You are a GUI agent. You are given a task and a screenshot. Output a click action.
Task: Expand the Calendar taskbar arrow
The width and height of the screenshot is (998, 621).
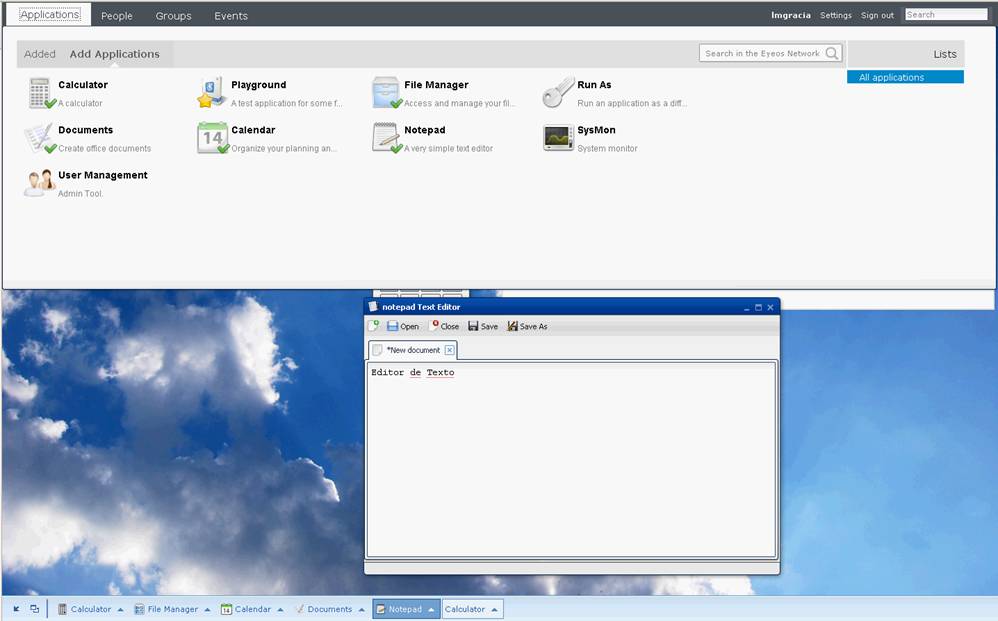click(x=280, y=609)
